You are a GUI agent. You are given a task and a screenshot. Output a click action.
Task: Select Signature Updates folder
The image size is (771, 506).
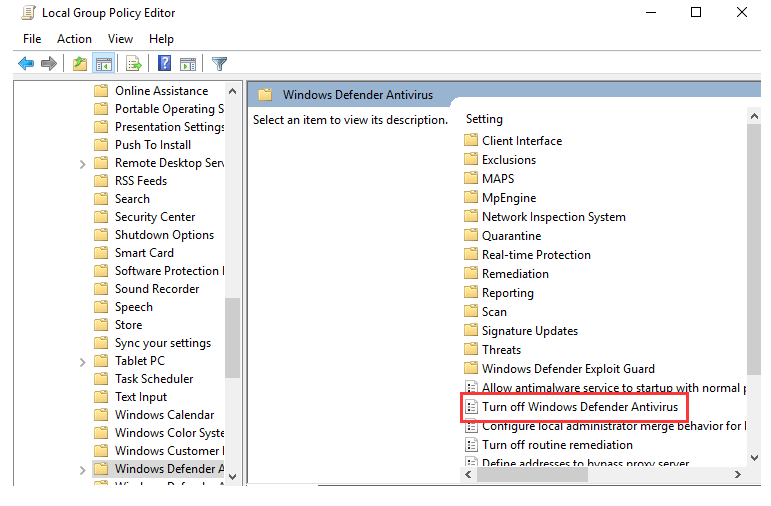point(530,331)
